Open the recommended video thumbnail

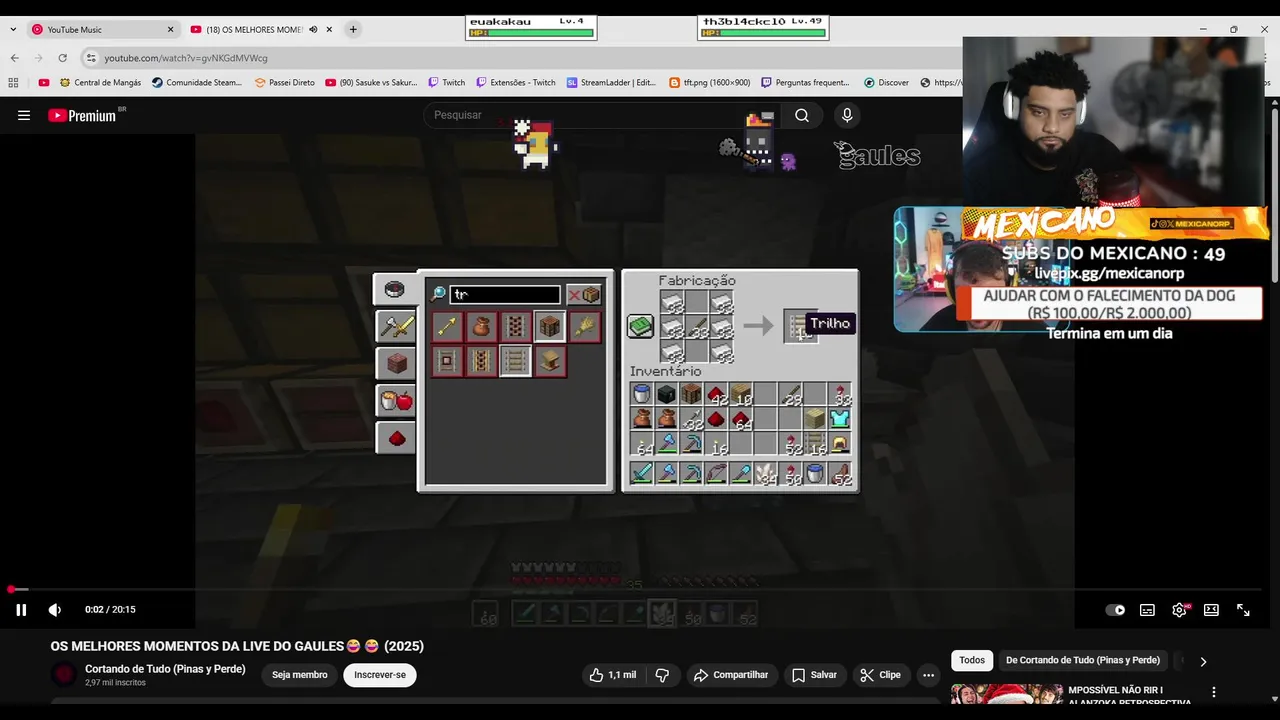coord(1006,694)
